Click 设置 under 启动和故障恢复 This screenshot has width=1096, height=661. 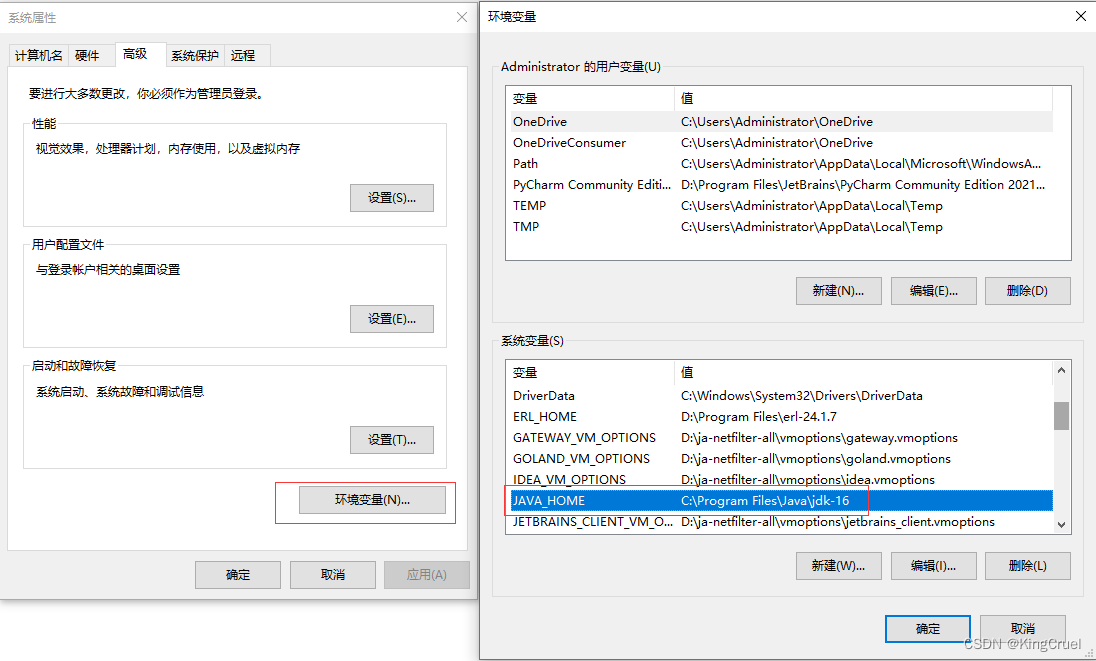click(x=391, y=439)
